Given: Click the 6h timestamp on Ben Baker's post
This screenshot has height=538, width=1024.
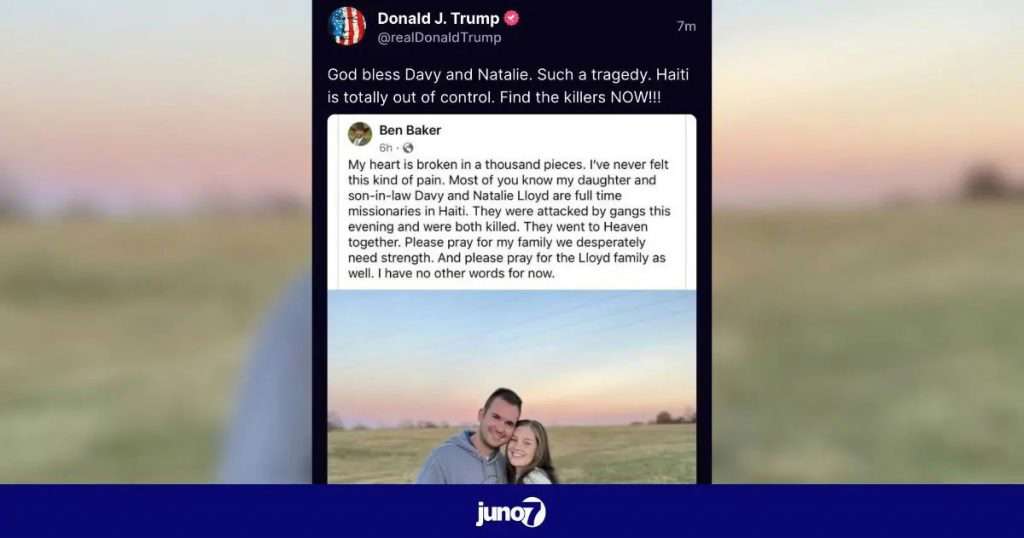Looking at the screenshot, I should [385, 148].
